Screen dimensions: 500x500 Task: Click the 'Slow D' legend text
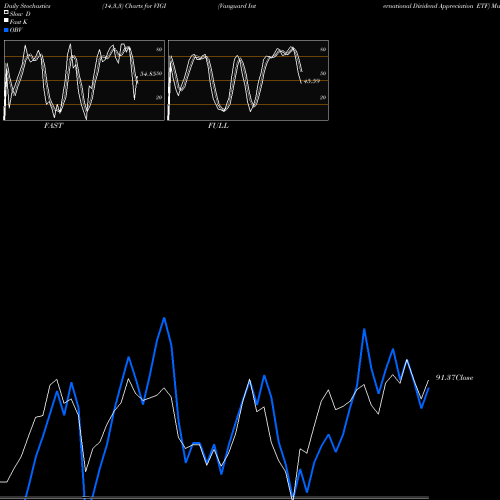[x=20, y=14]
